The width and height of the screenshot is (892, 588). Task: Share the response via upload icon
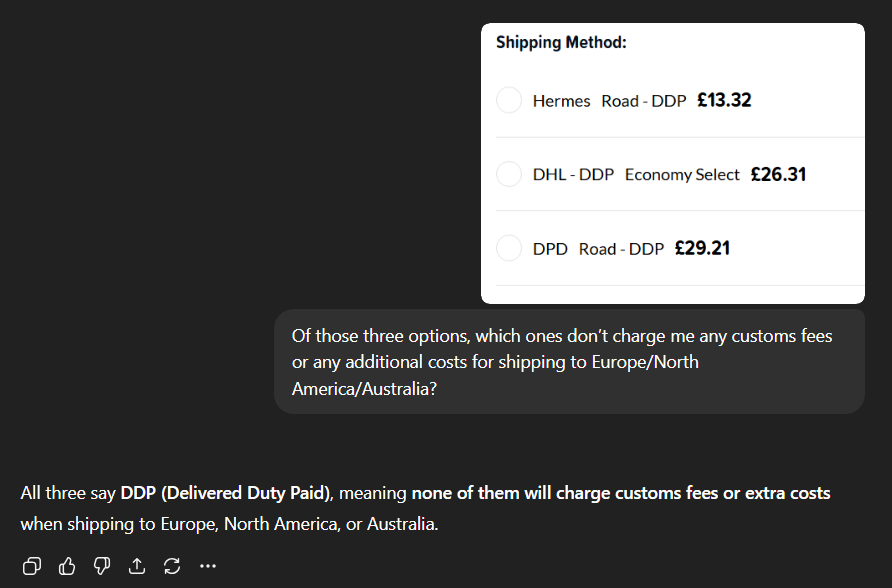coord(137,566)
